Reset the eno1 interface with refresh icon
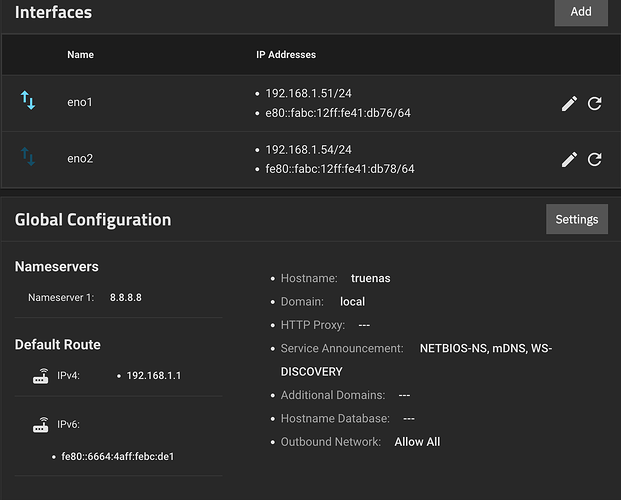The height and width of the screenshot is (500, 621). pyautogui.click(x=594, y=103)
